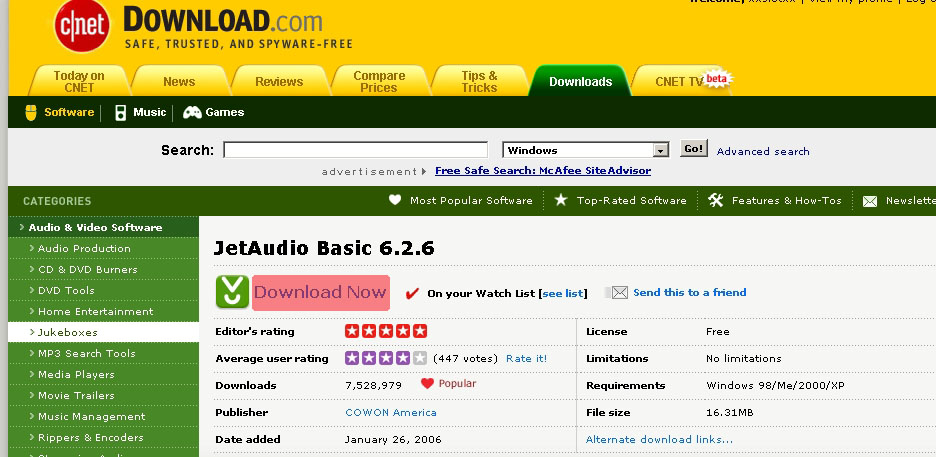This screenshot has height=457, width=936.
Task: Open Alternate download links
Action: click(659, 440)
